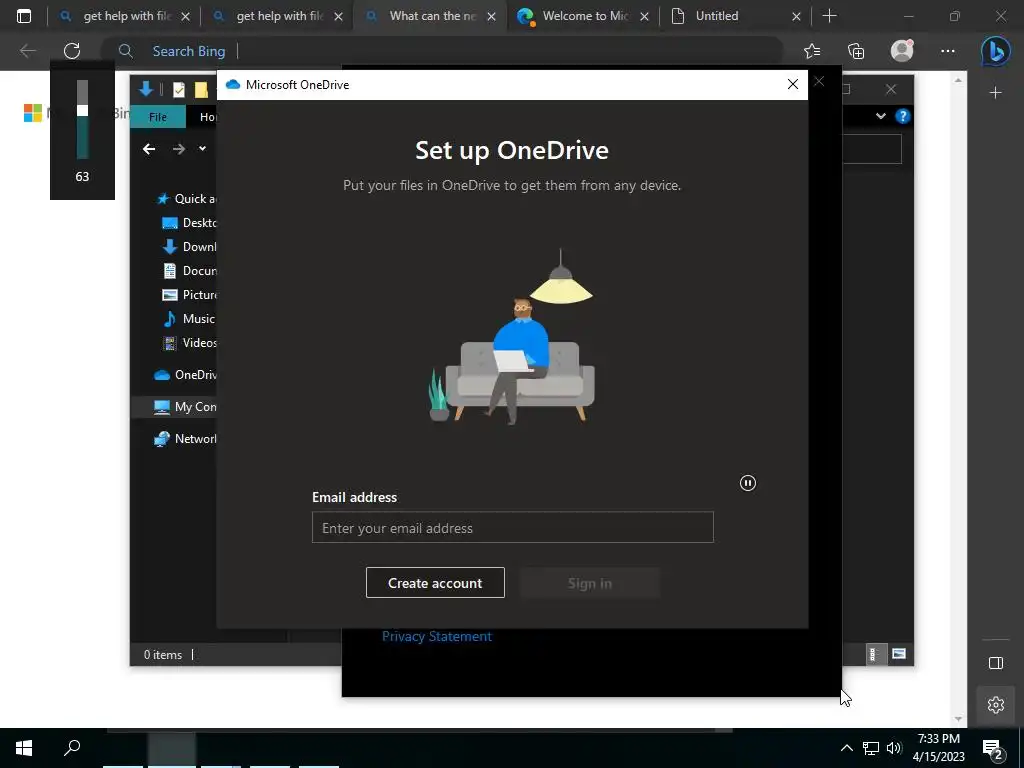Open Edge Collections icon

[x=856, y=51]
